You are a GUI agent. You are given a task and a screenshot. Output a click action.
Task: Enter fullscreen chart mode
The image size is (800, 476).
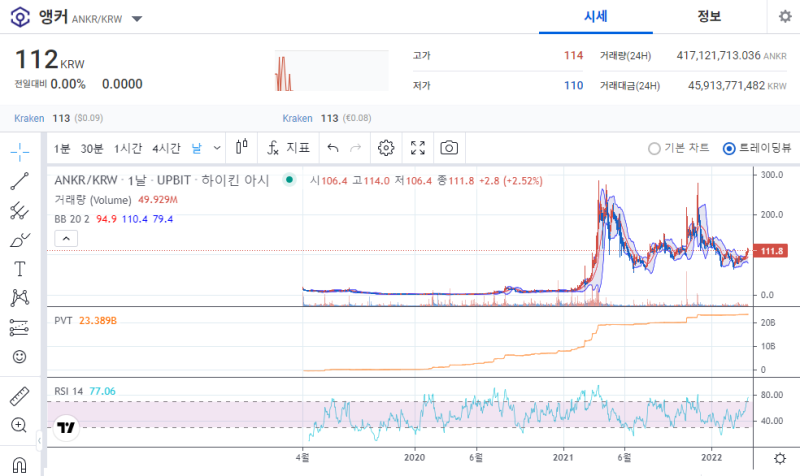[x=418, y=148]
